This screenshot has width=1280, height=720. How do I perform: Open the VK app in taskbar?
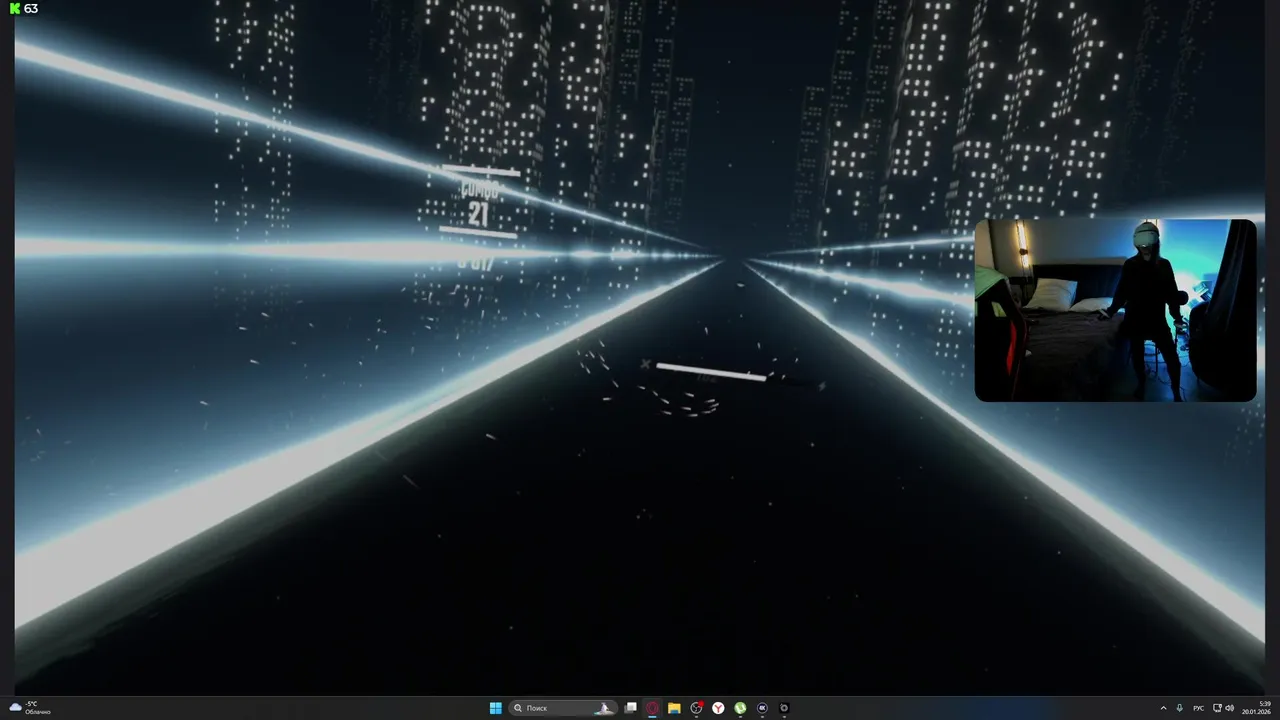pos(762,708)
